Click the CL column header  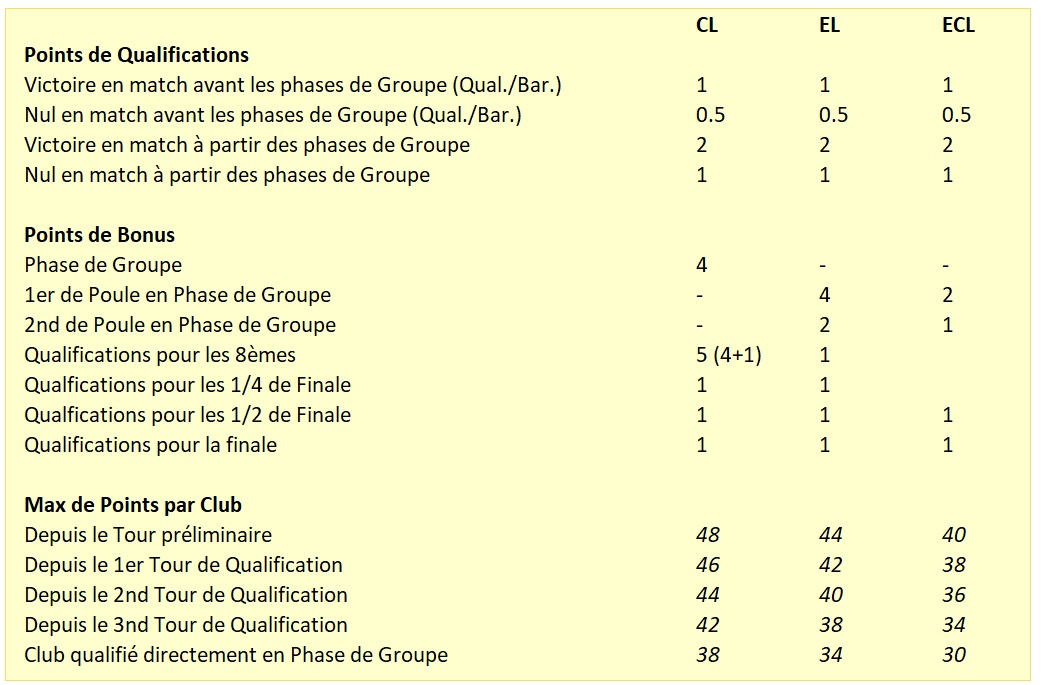706,25
